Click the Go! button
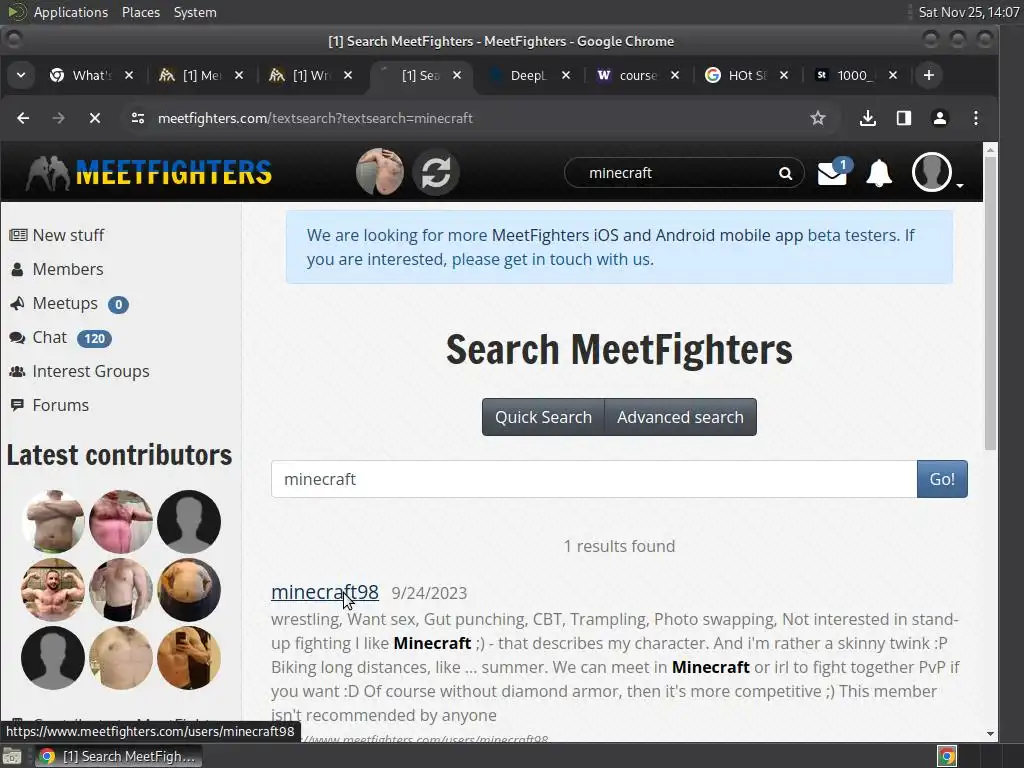 942,479
